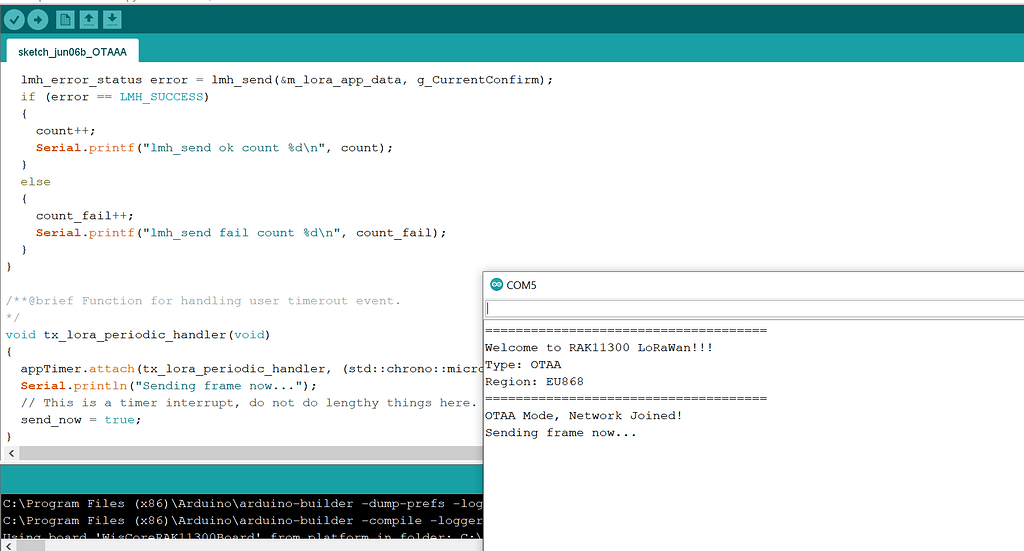
Task: Place cursor on send_now = true line
Action: point(81,419)
